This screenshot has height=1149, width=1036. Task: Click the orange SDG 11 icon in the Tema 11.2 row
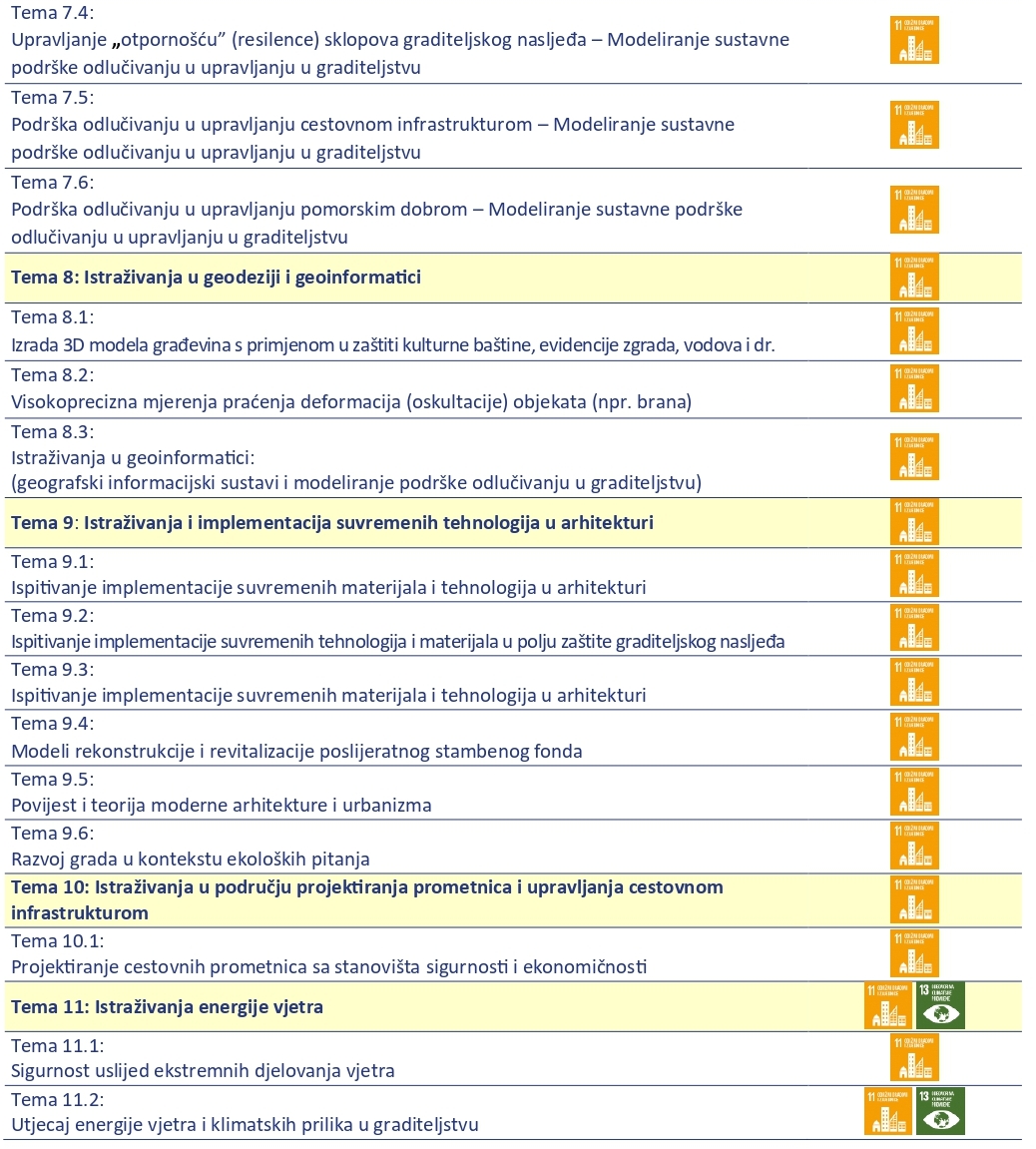pos(889,1111)
